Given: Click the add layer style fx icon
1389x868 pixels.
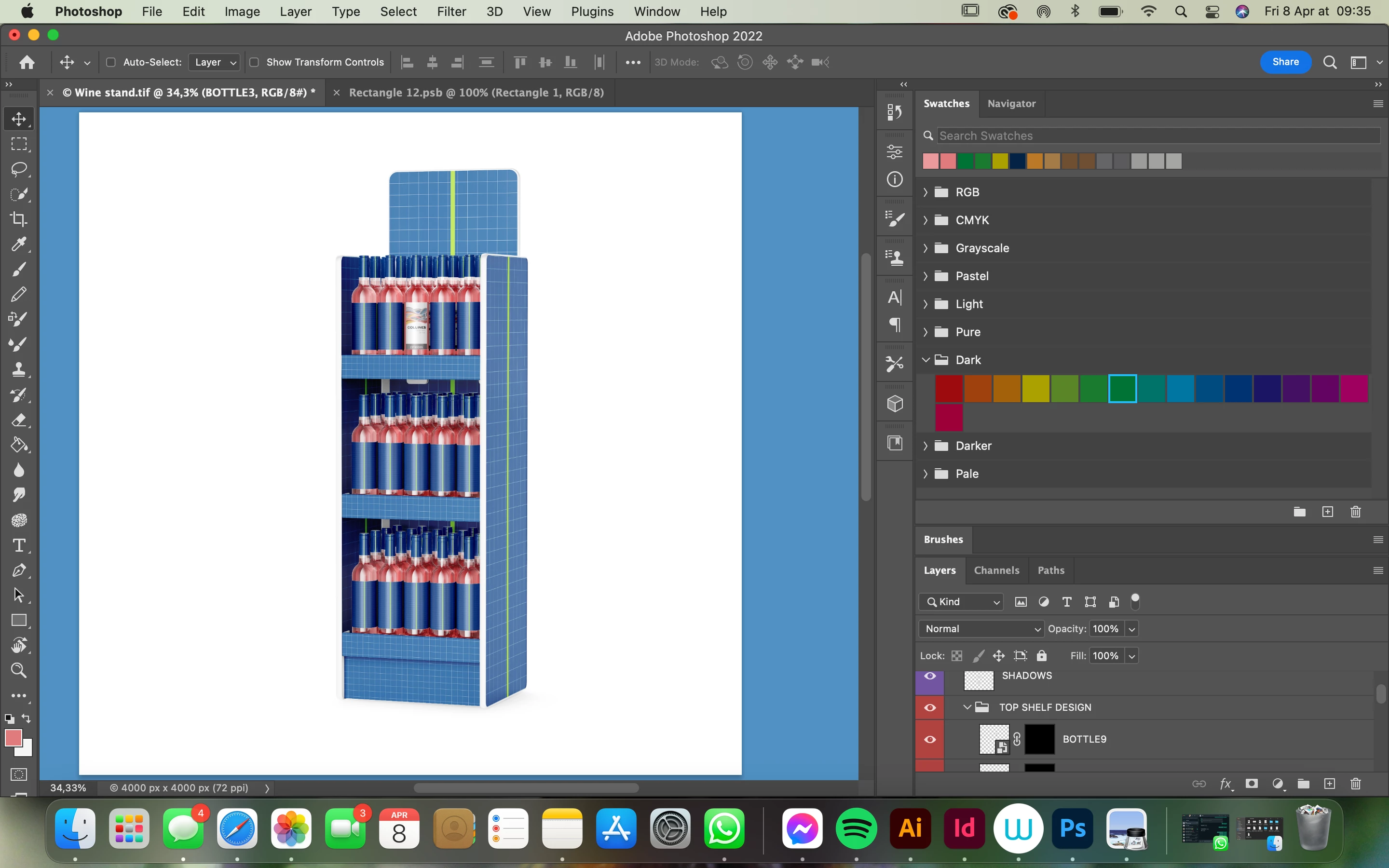Looking at the screenshot, I should pyautogui.click(x=1225, y=784).
